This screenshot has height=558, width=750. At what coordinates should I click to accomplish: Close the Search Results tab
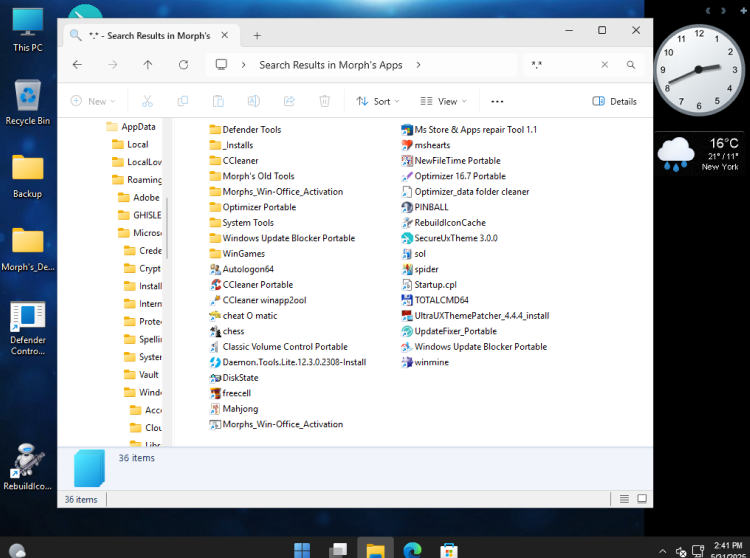(224, 35)
